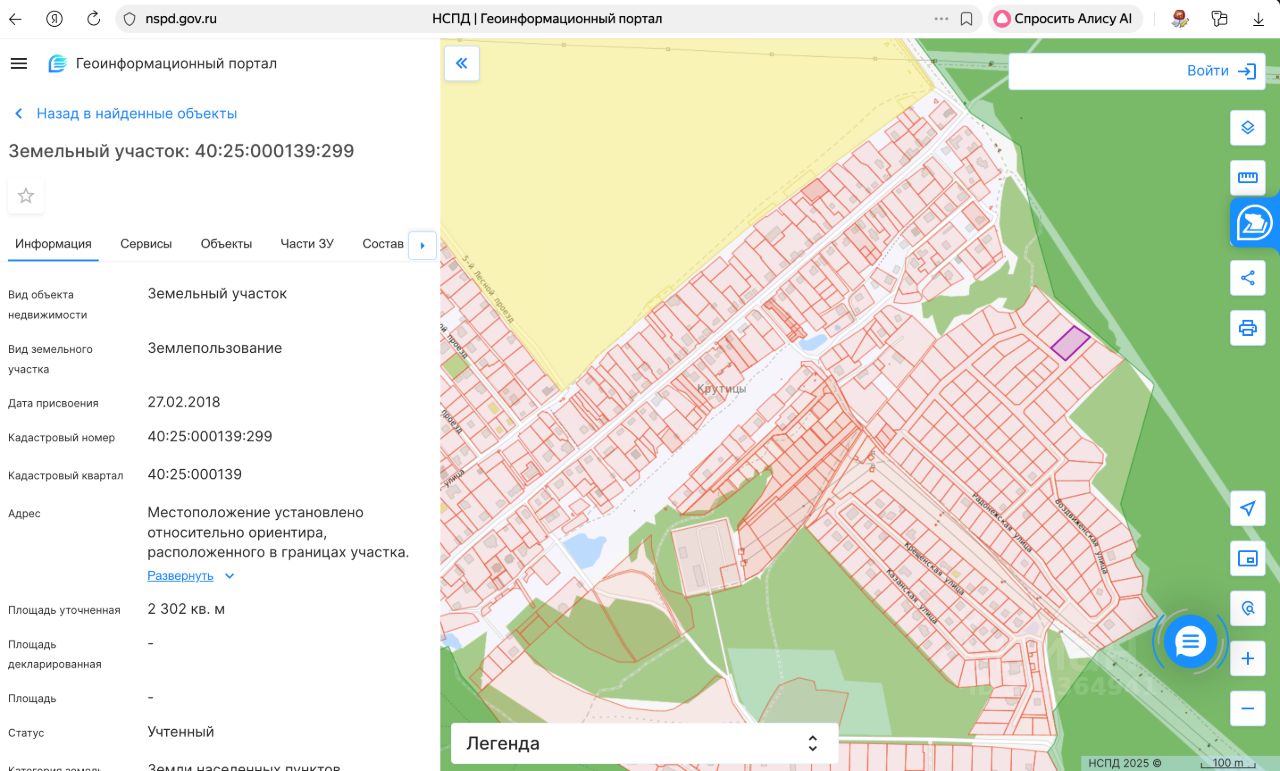
Task: Open the hamburger main menu
Action: pyautogui.click(x=18, y=64)
